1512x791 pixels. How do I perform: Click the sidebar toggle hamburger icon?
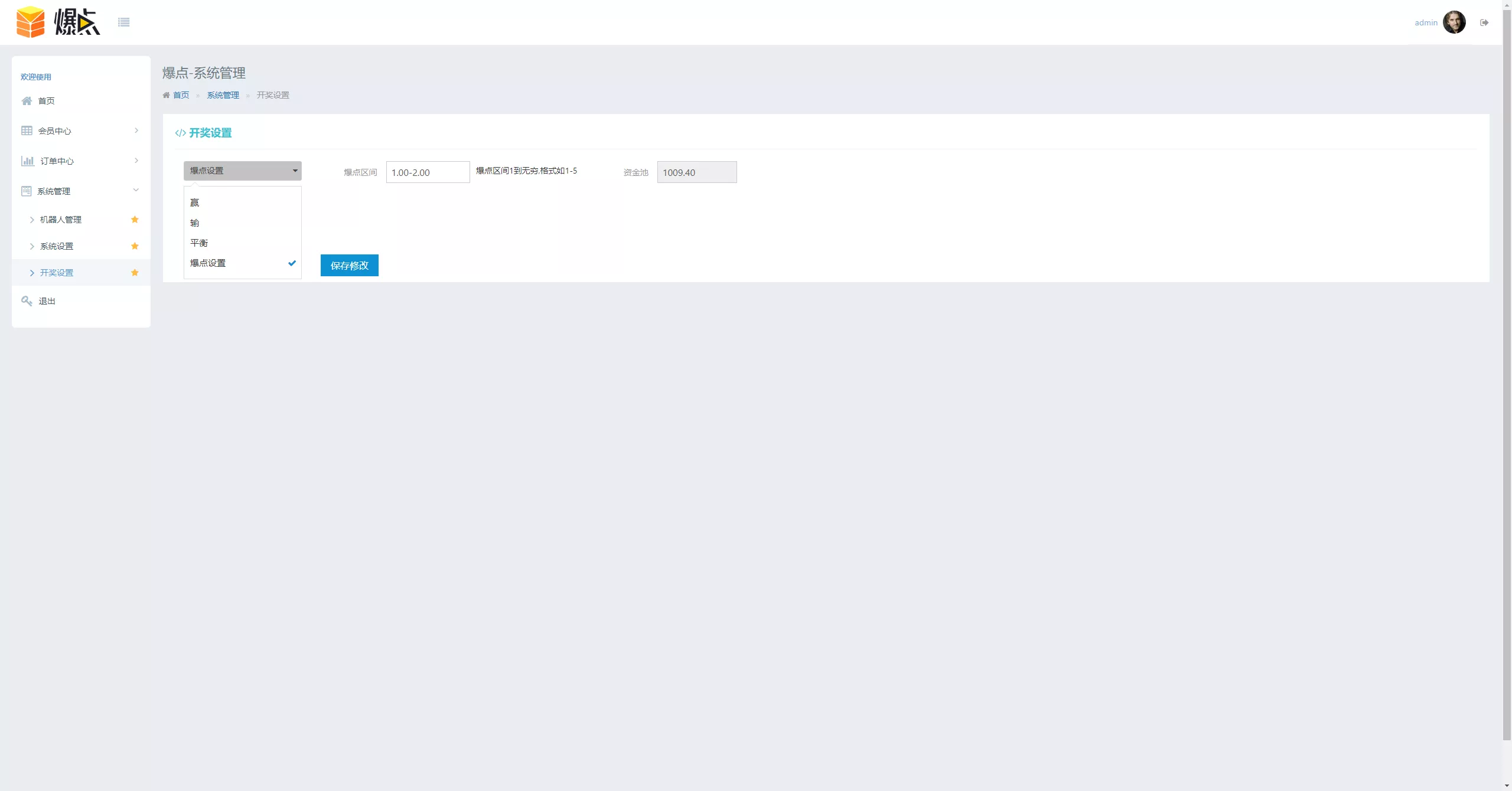point(123,22)
